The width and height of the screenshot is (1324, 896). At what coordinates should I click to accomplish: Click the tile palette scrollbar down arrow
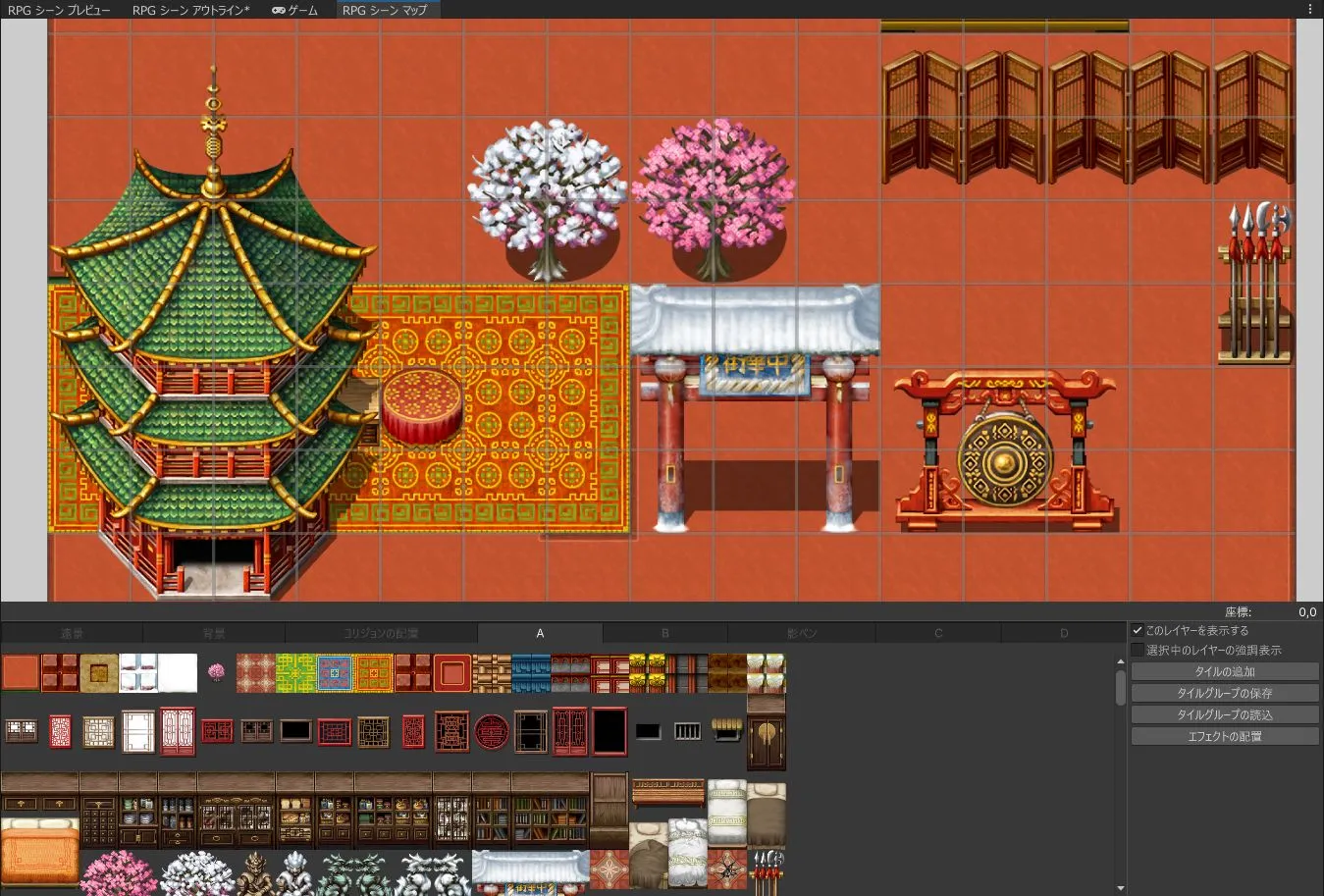(x=1120, y=888)
